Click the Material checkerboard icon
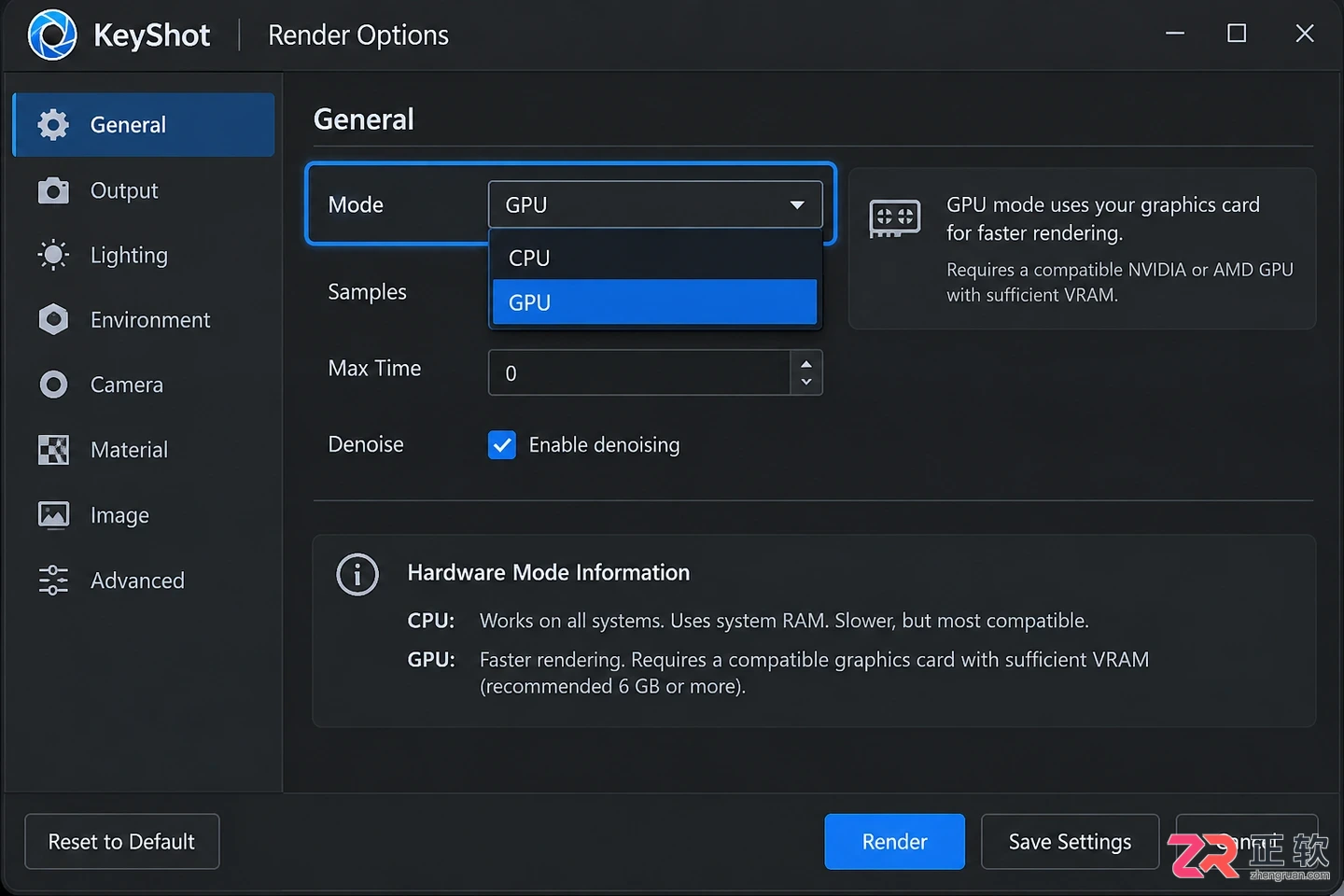 pyautogui.click(x=53, y=450)
